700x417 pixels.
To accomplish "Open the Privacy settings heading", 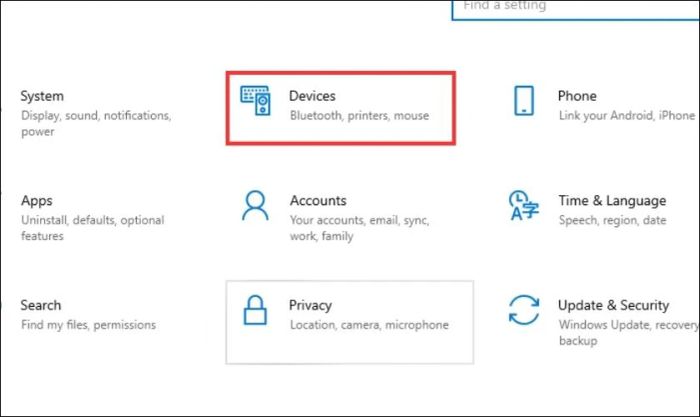I will [x=310, y=305].
